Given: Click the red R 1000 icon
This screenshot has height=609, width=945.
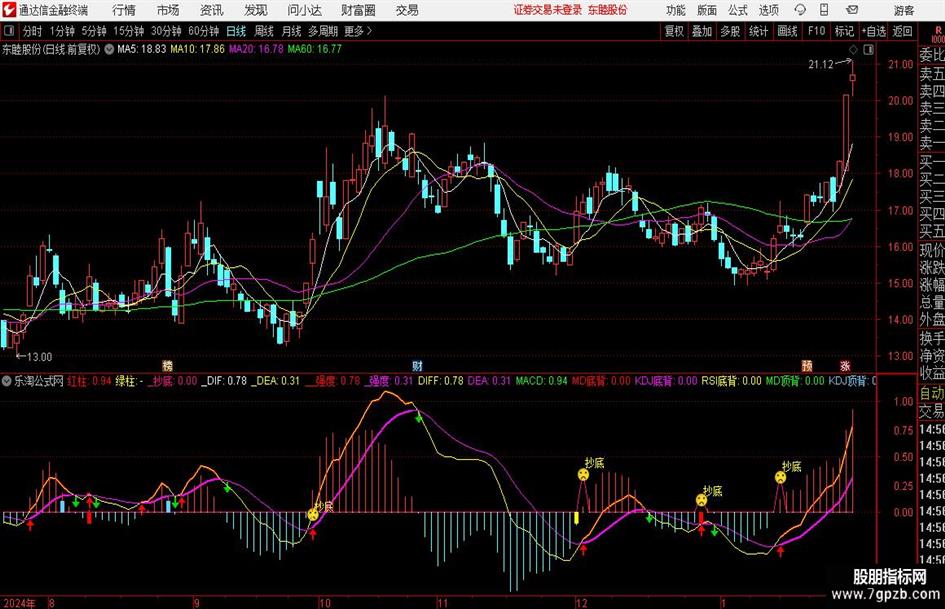Looking at the screenshot, I should click(x=938, y=34).
